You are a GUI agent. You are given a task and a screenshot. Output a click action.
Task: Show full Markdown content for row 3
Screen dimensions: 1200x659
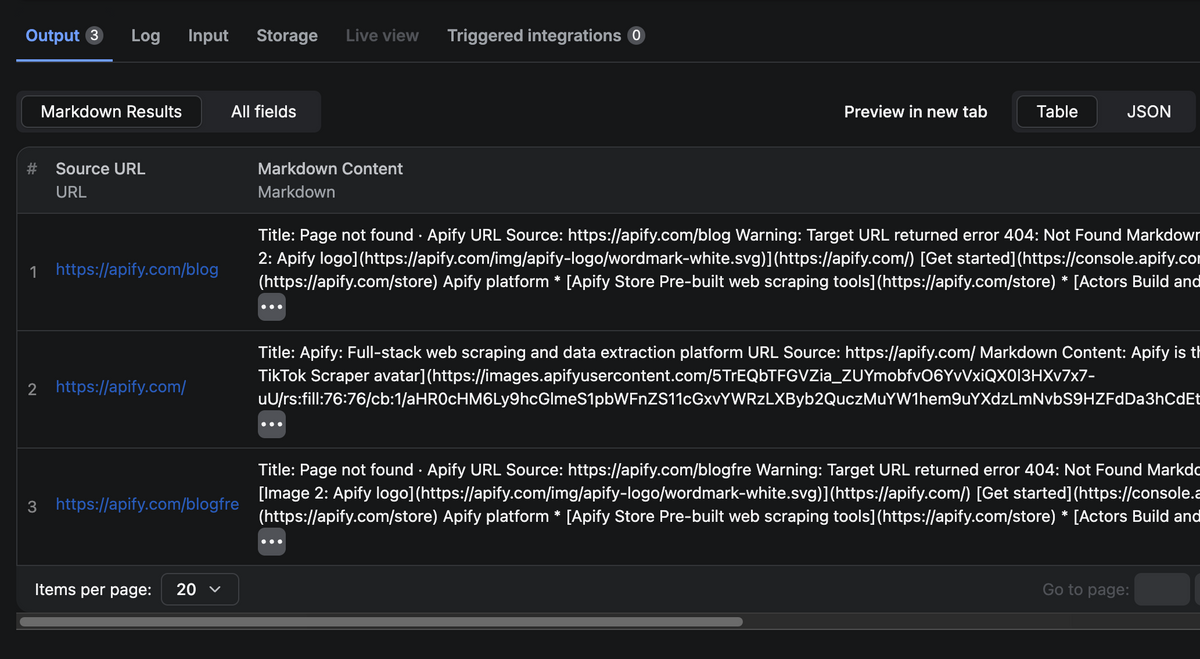(x=271, y=541)
